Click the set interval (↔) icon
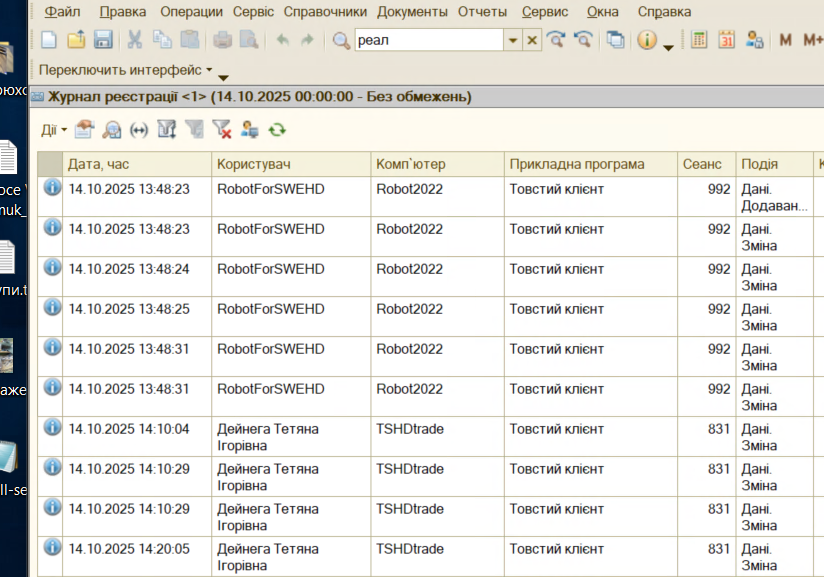The image size is (824, 577). tap(139, 129)
